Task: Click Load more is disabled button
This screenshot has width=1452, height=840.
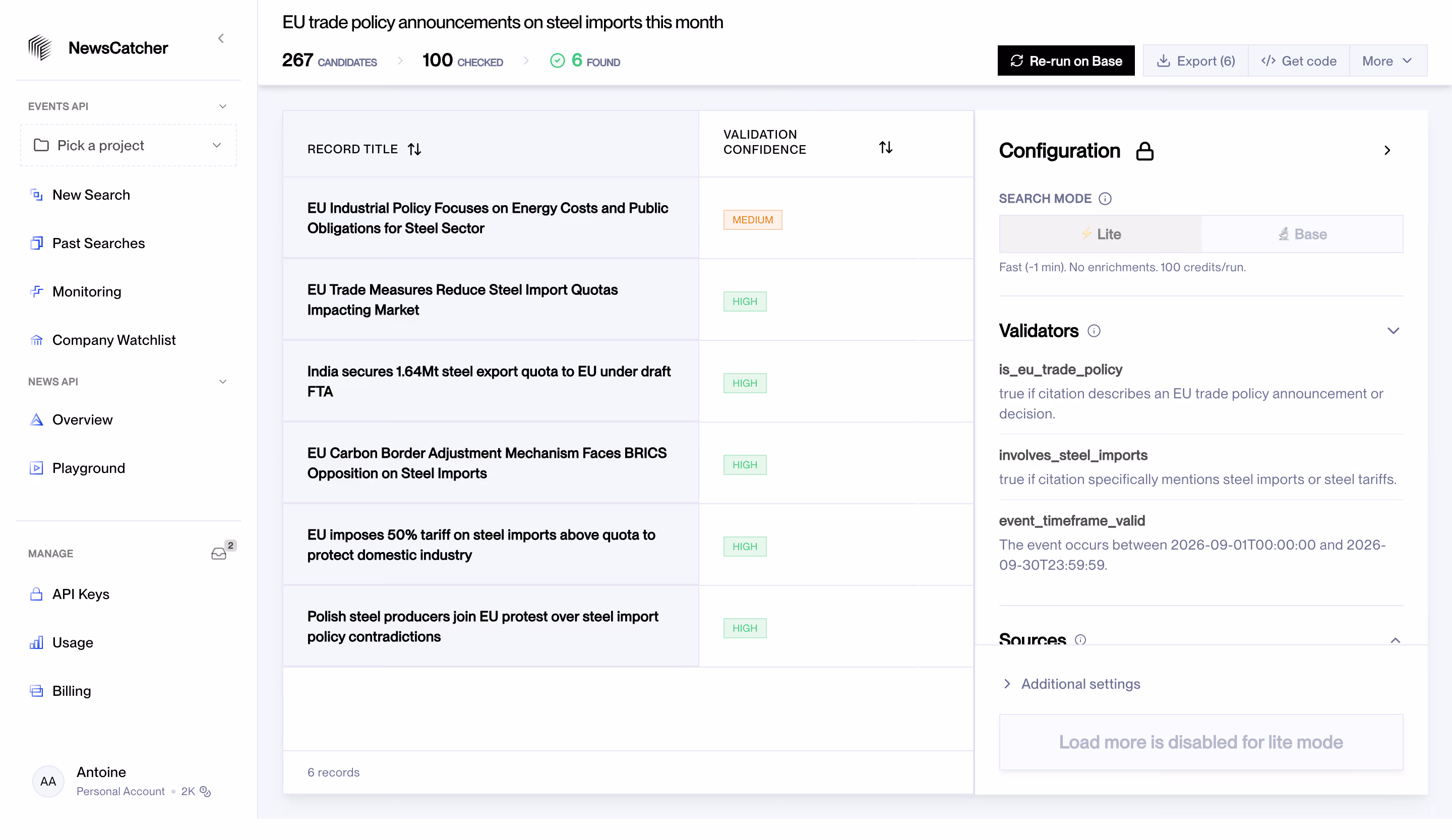Action: (x=1201, y=742)
